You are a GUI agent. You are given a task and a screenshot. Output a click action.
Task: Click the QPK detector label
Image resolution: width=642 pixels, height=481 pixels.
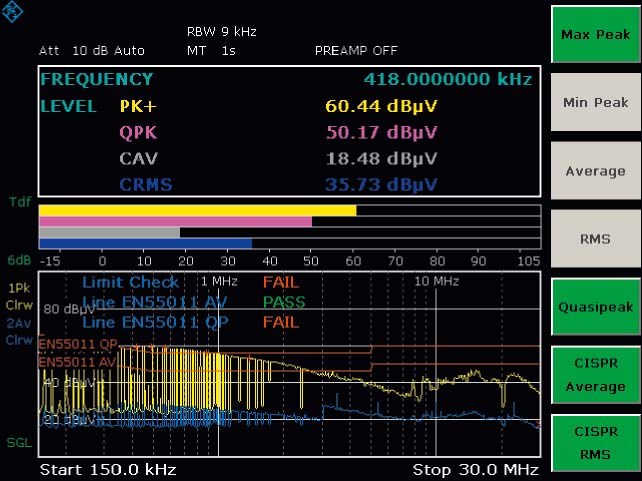pos(138,133)
